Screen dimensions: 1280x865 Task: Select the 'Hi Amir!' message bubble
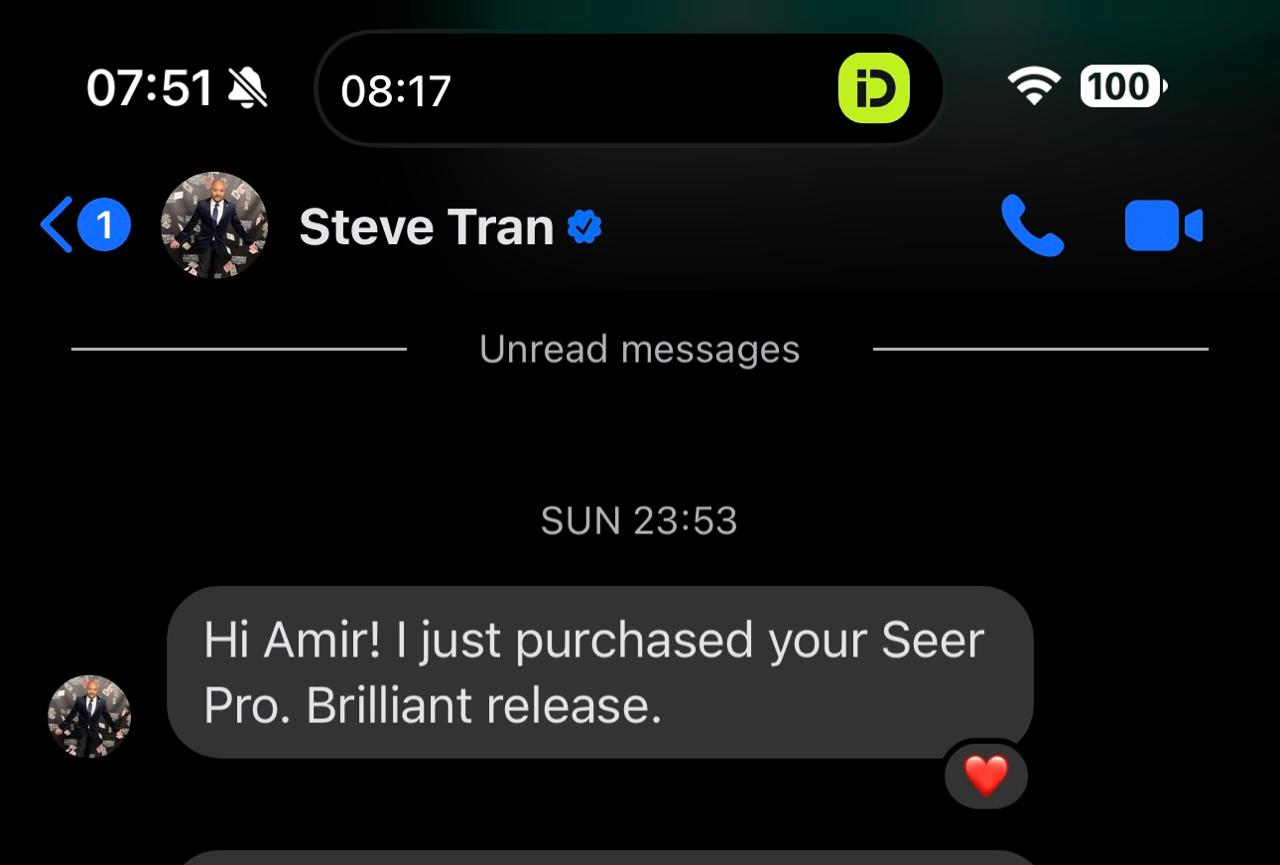tap(600, 672)
